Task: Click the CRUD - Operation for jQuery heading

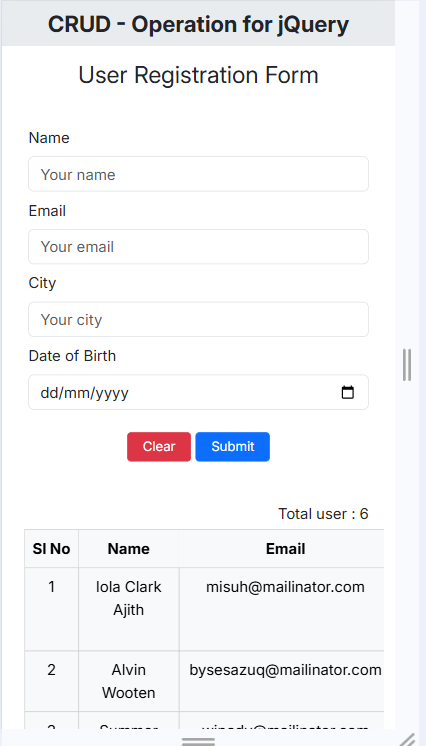Action: [198, 24]
